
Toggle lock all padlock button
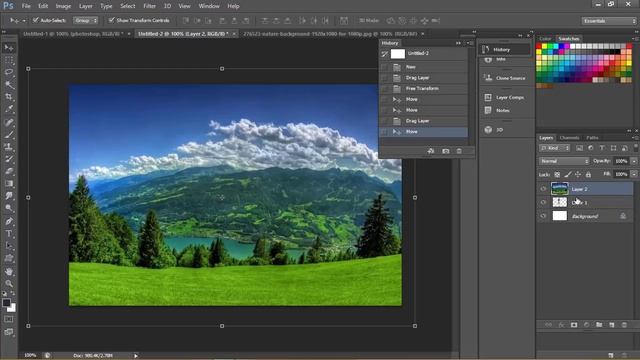[x=588, y=175]
